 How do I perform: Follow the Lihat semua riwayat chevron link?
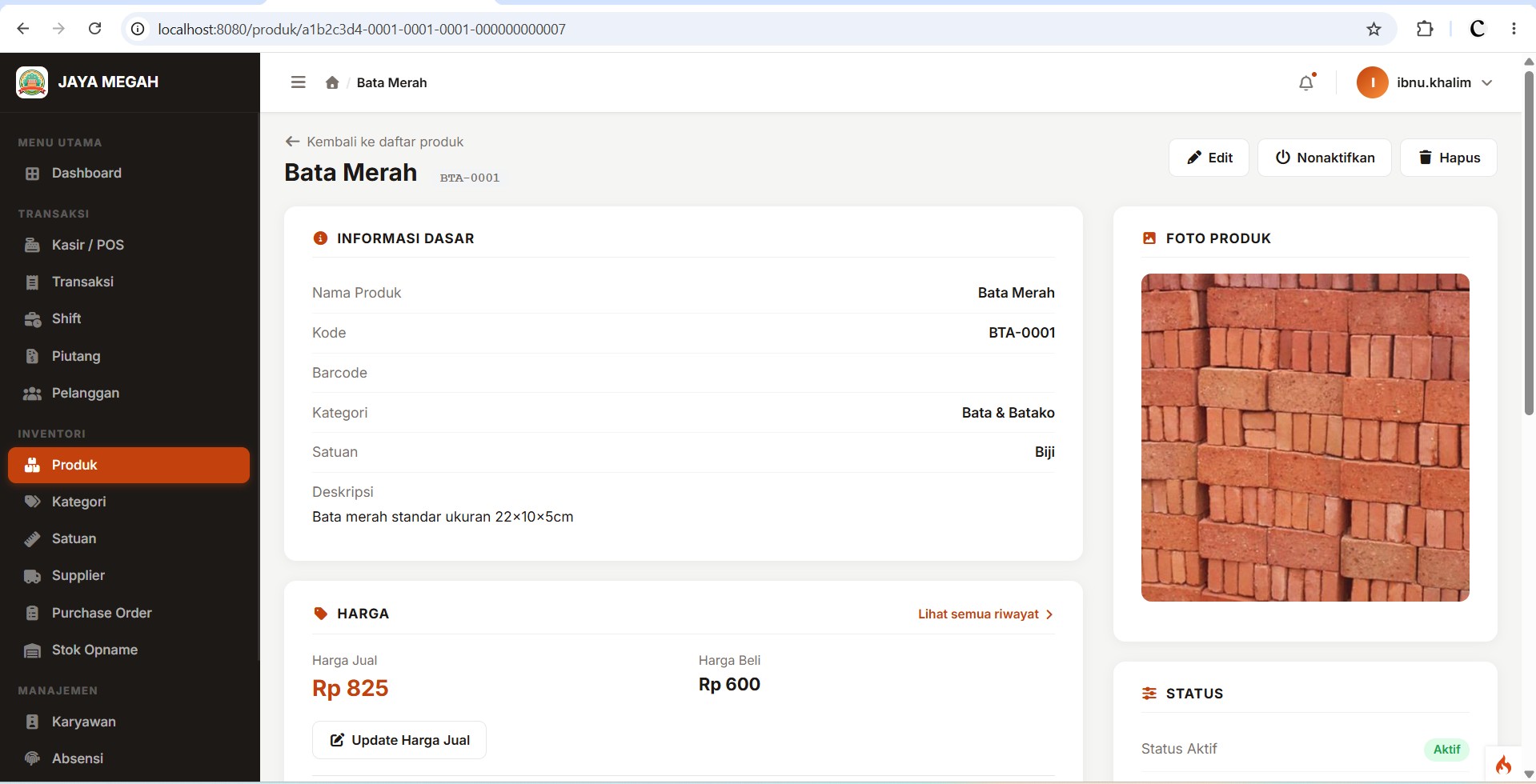tap(985, 614)
